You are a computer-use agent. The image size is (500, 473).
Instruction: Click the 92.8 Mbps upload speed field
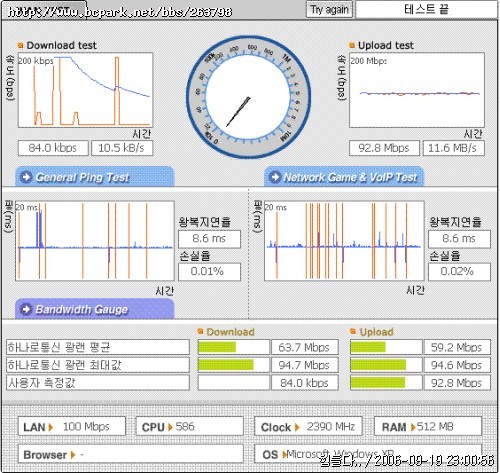tap(384, 148)
